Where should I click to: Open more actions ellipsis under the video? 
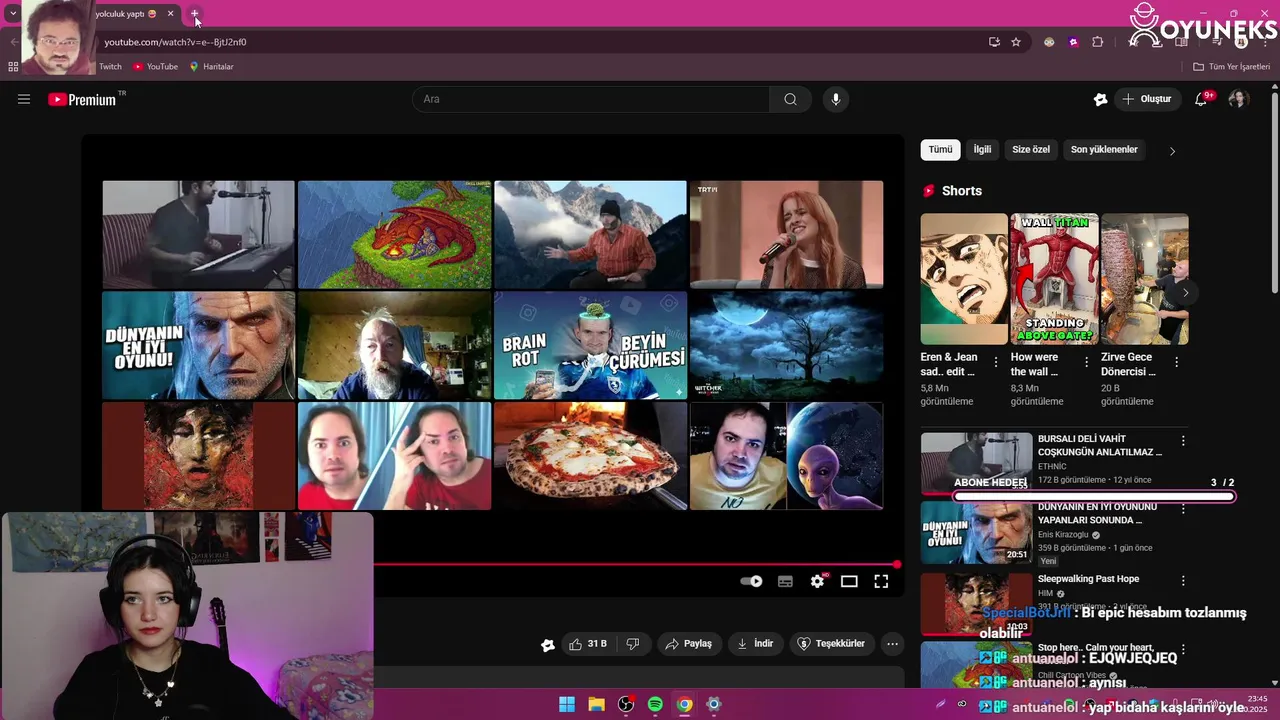click(x=892, y=644)
